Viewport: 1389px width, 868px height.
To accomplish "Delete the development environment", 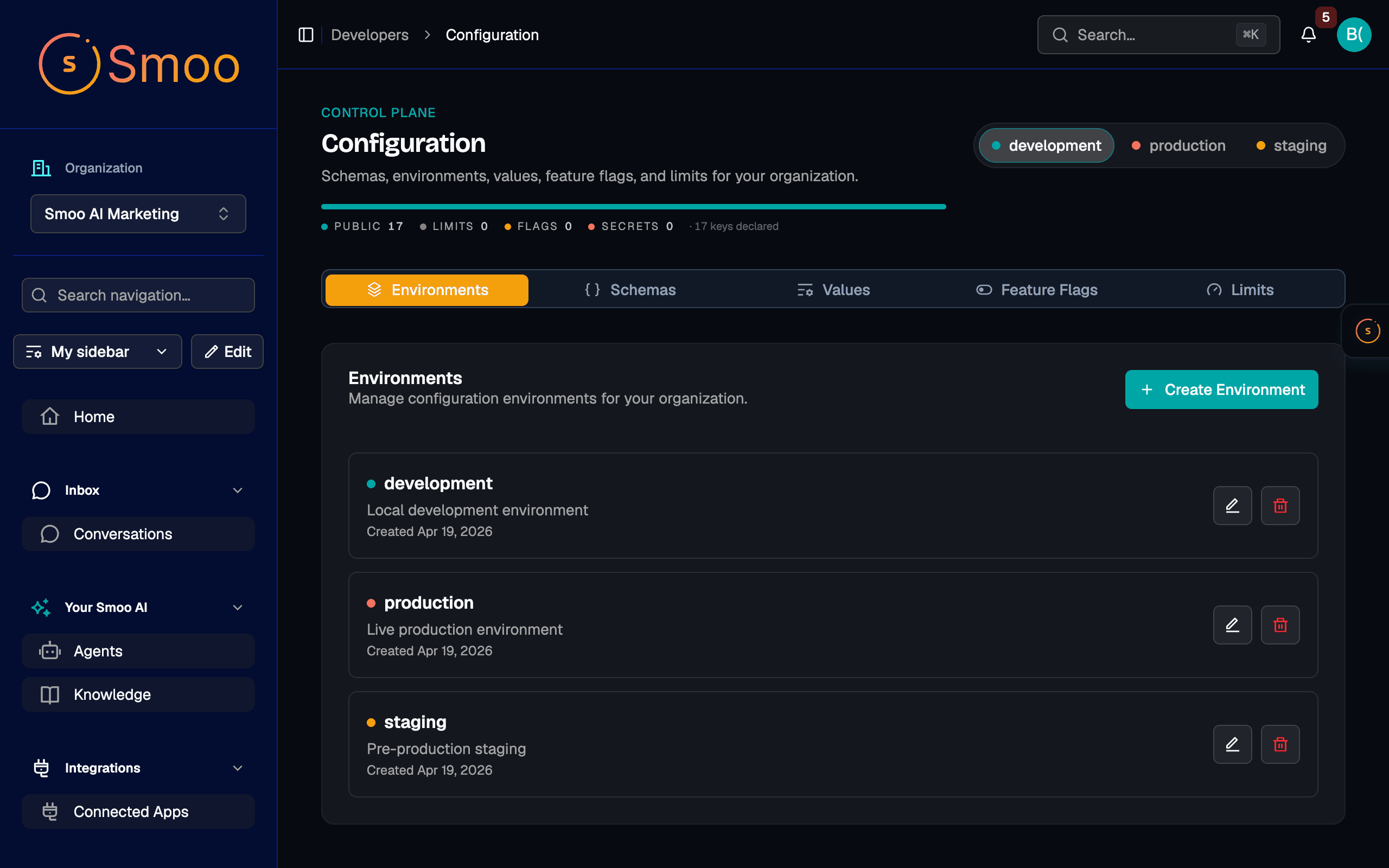I will [1280, 506].
